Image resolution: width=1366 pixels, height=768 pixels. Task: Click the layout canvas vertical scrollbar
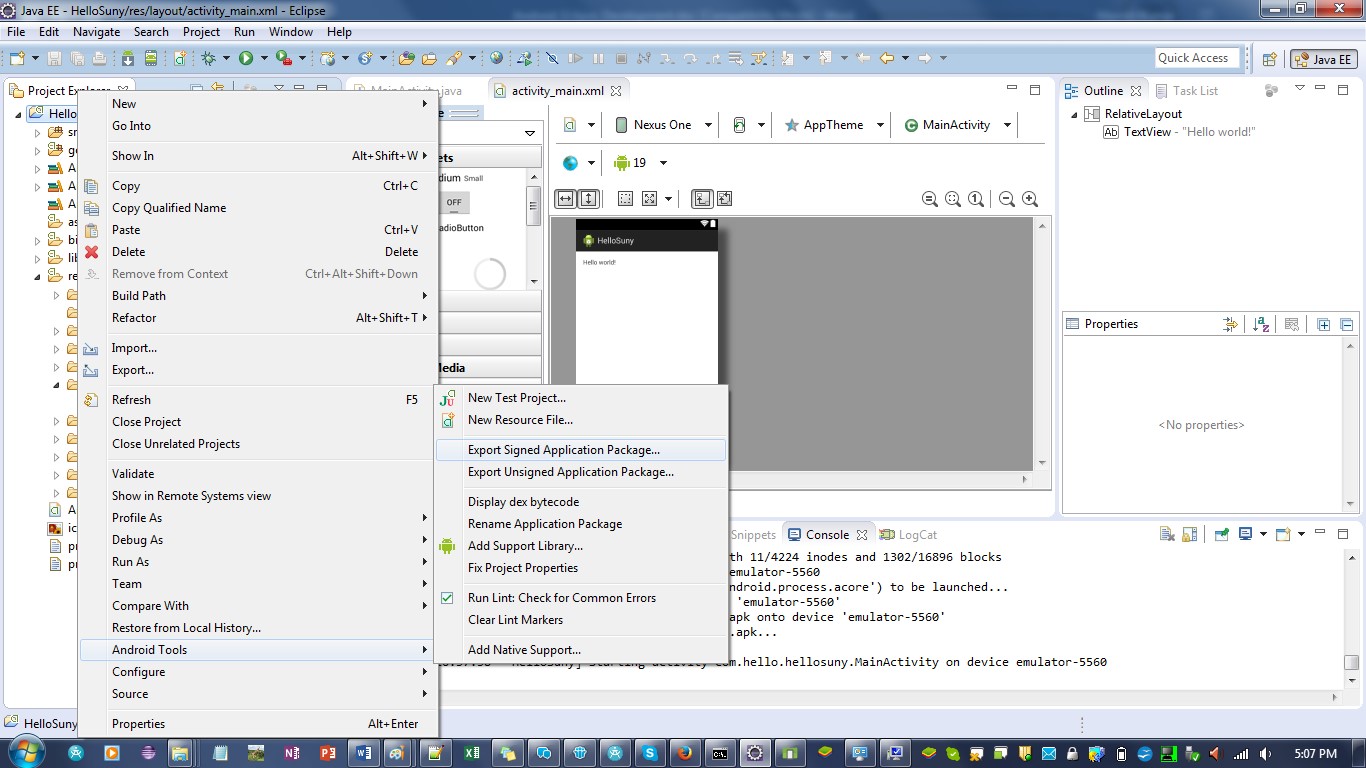1042,343
